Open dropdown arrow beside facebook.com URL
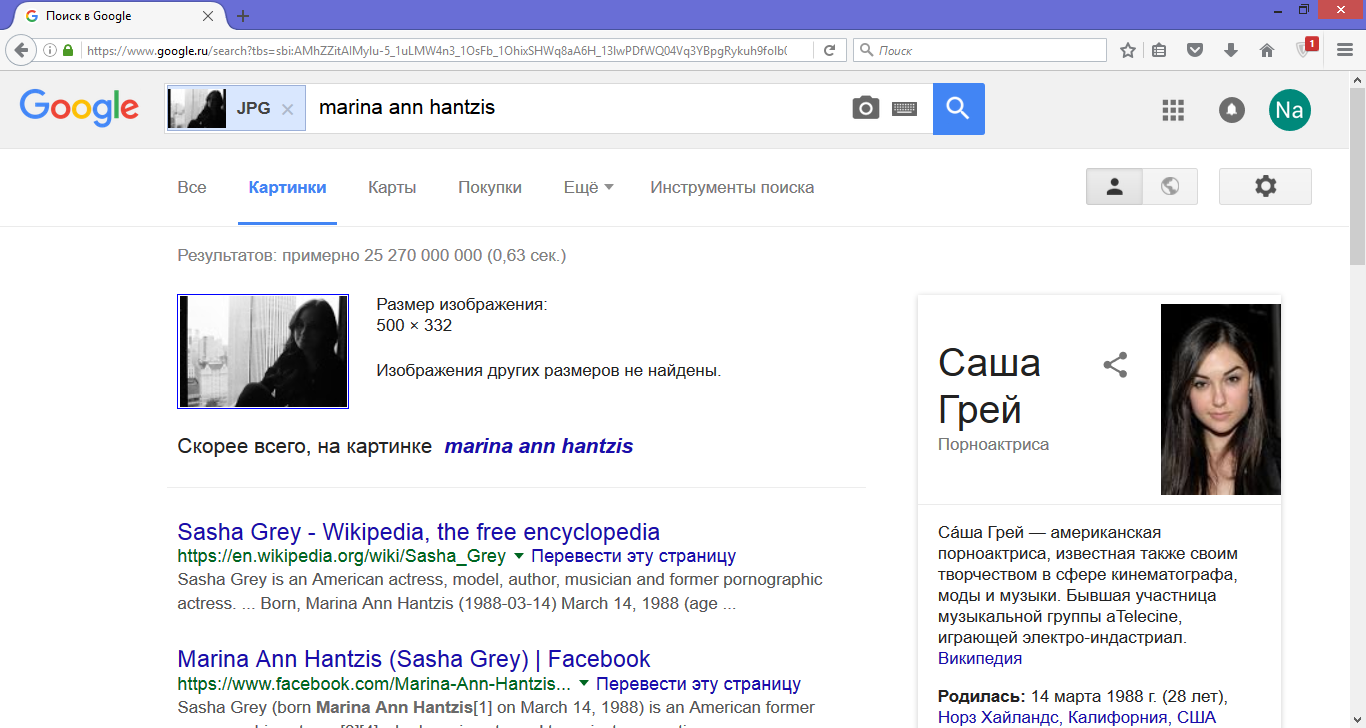Screen dimensions: 1366x728 (584, 684)
